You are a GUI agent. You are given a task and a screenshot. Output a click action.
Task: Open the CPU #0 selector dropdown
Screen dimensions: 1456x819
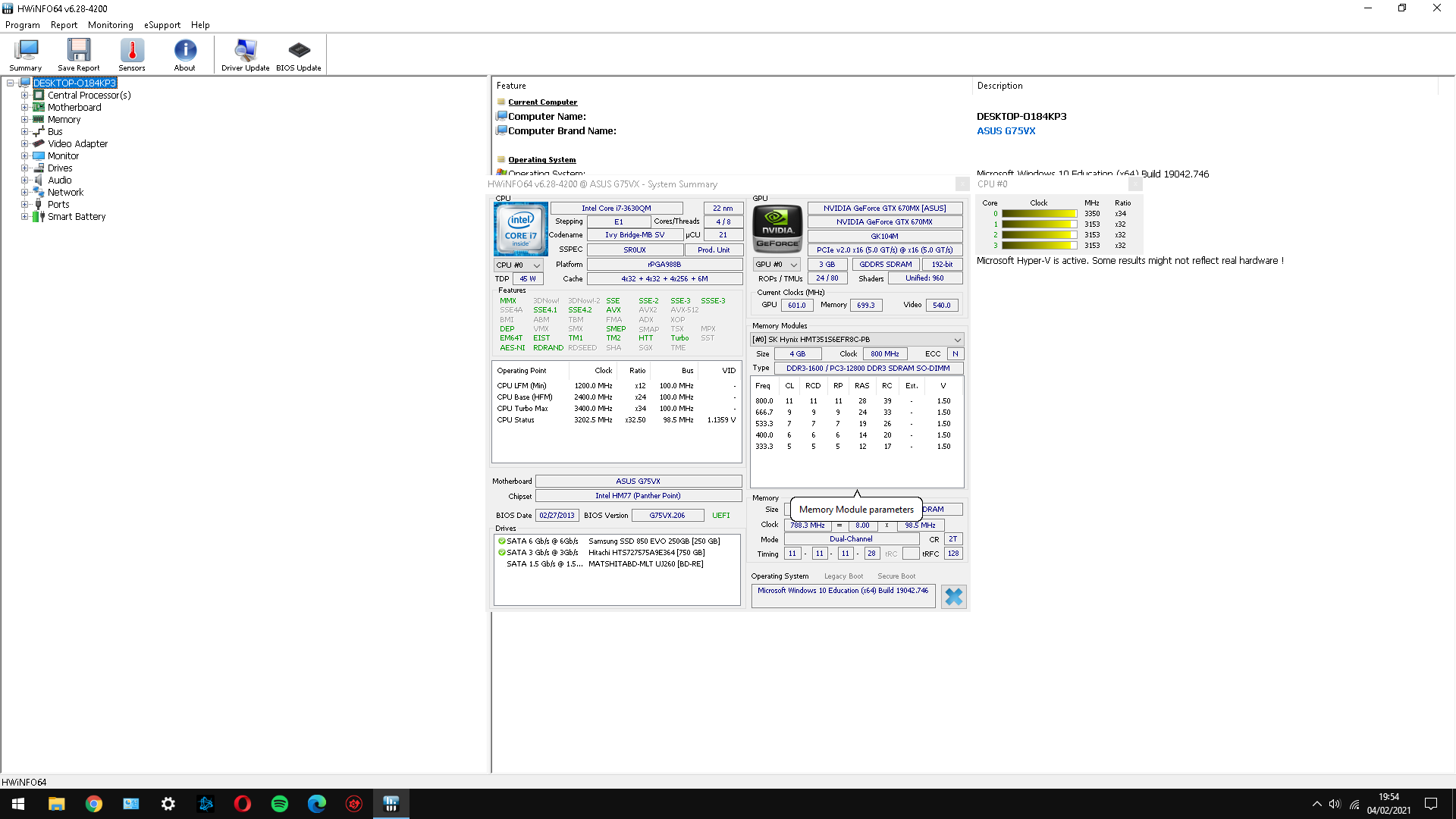pos(518,265)
